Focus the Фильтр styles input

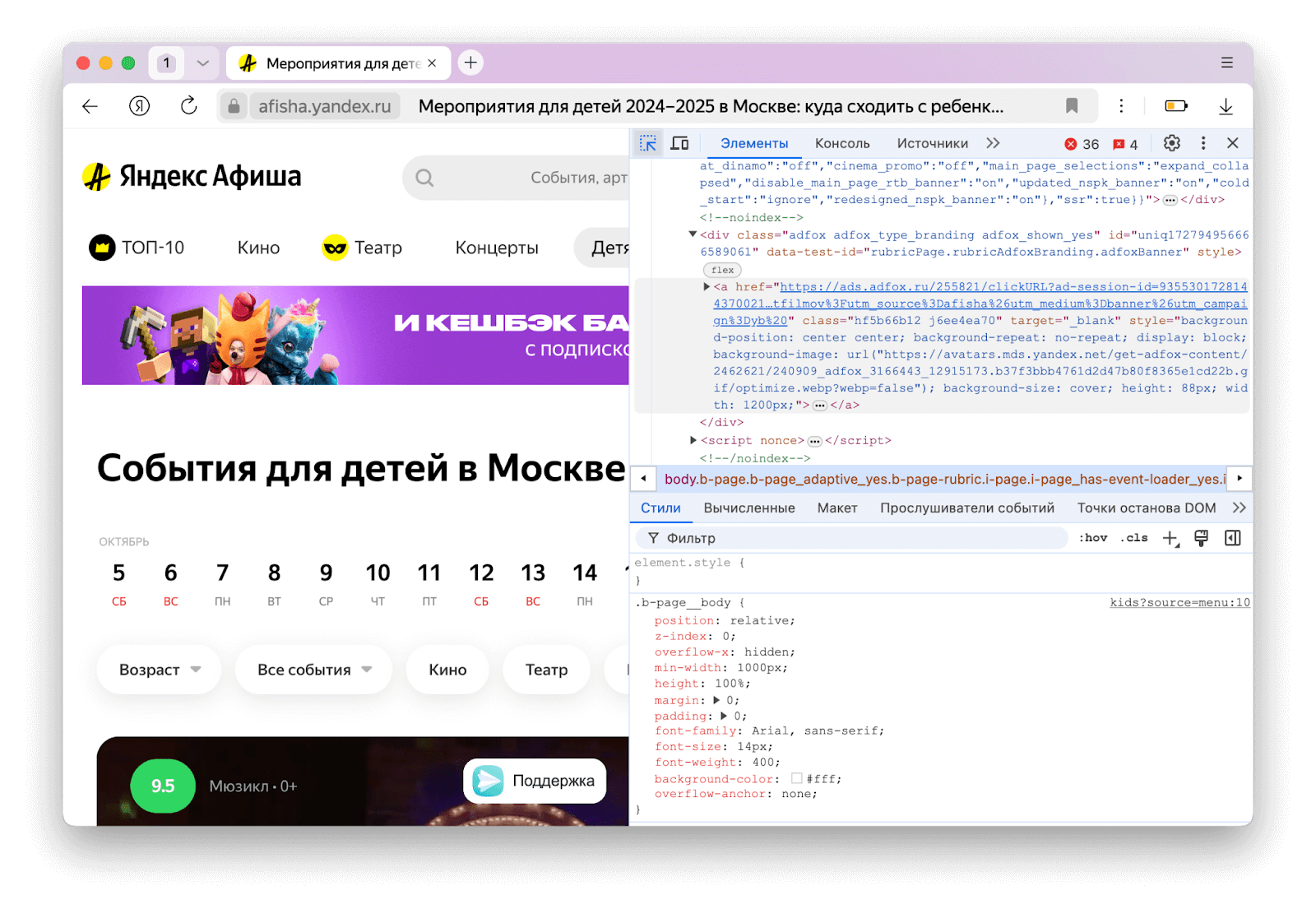coord(852,538)
